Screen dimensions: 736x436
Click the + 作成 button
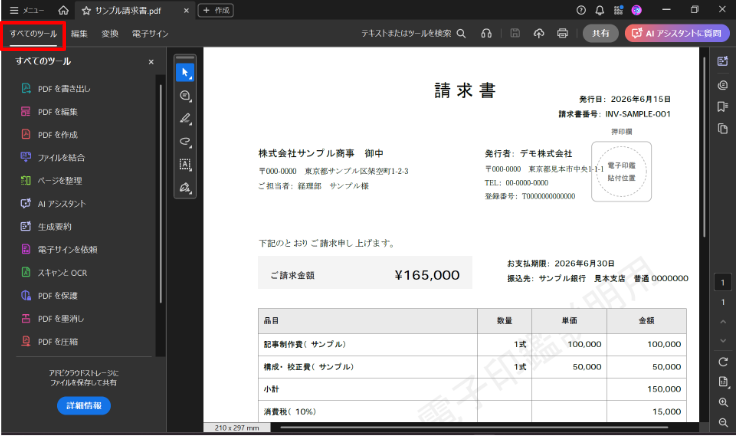(x=216, y=10)
